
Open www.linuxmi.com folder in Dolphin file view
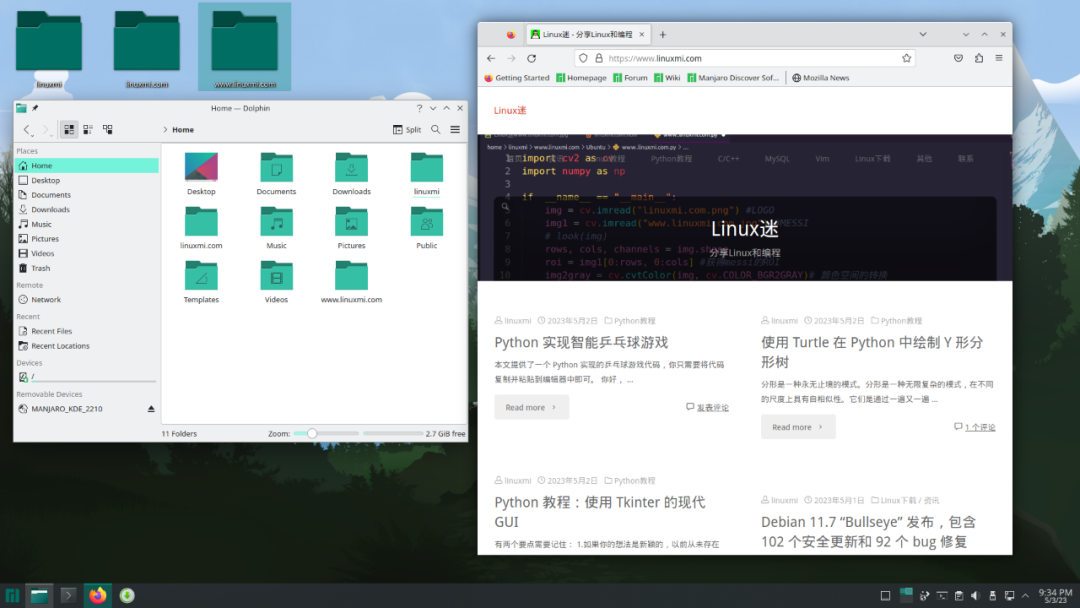[x=351, y=282]
